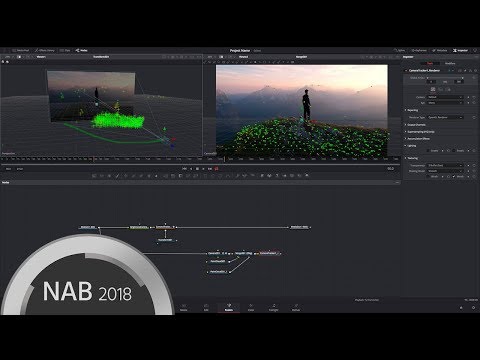Toggle the Inspector panel button
Viewport: 480px width, 360px height.
click(460, 50)
